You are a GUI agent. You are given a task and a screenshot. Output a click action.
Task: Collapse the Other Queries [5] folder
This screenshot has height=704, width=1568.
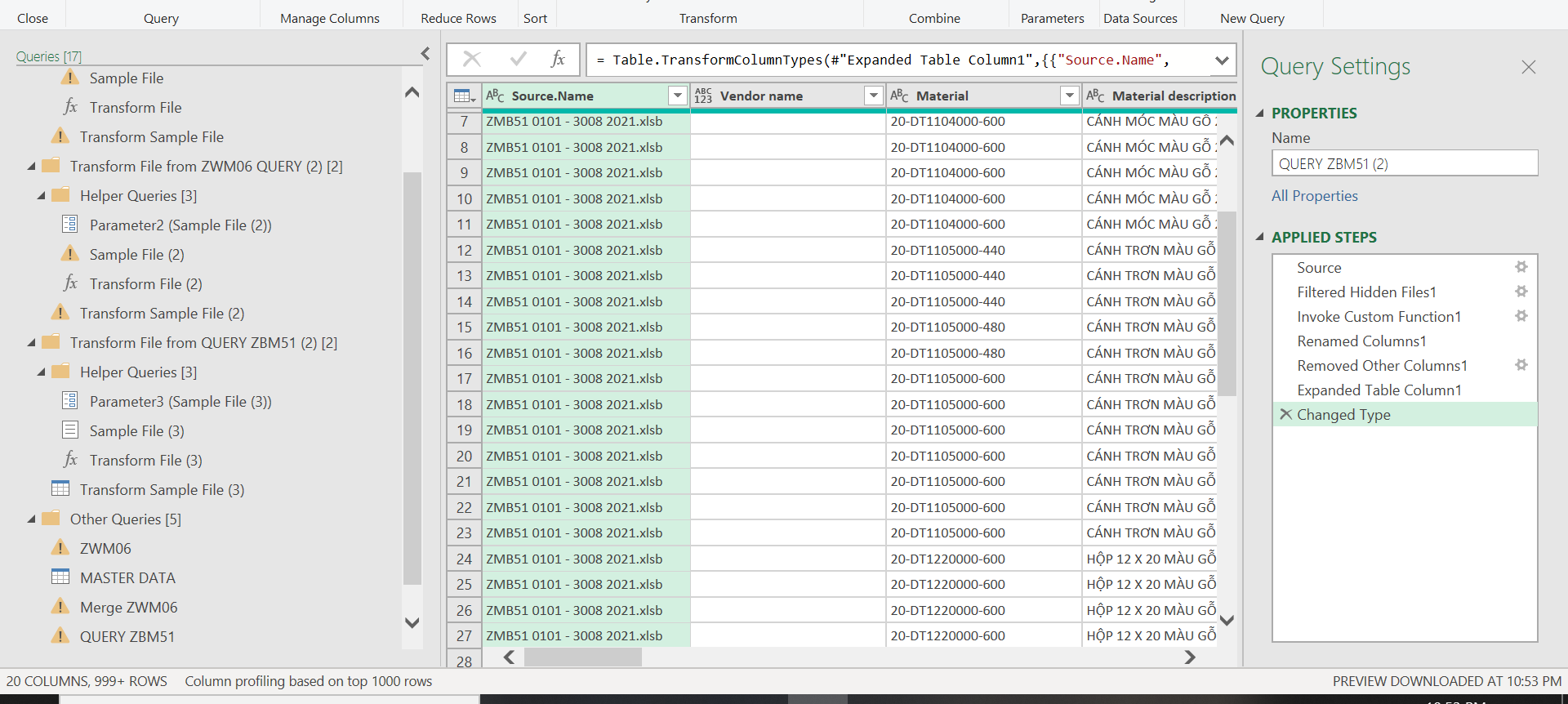tap(32, 519)
